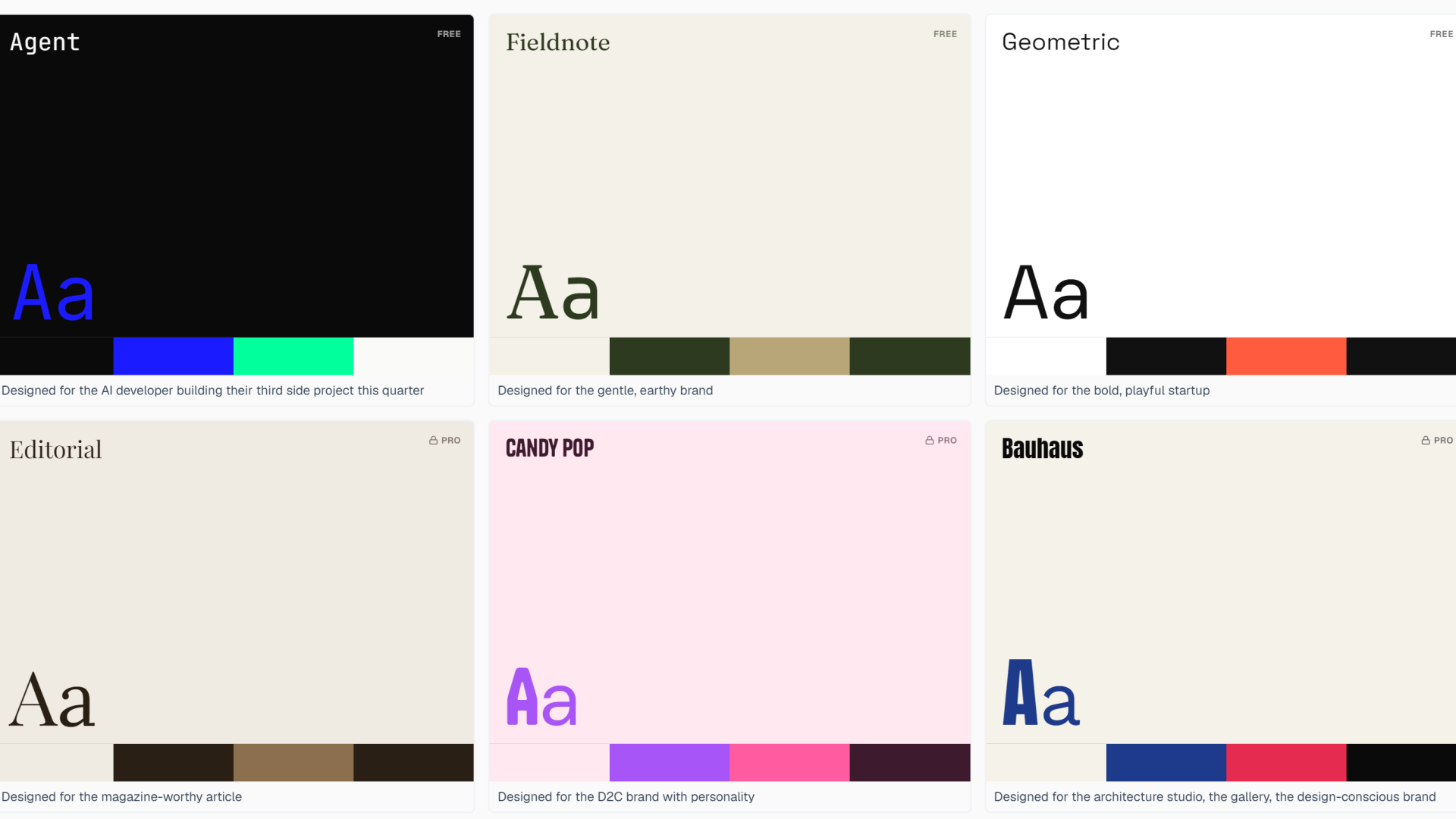Click the green serif Aa sample on Fieldnote
This screenshot has height=819, width=1456.
click(553, 292)
